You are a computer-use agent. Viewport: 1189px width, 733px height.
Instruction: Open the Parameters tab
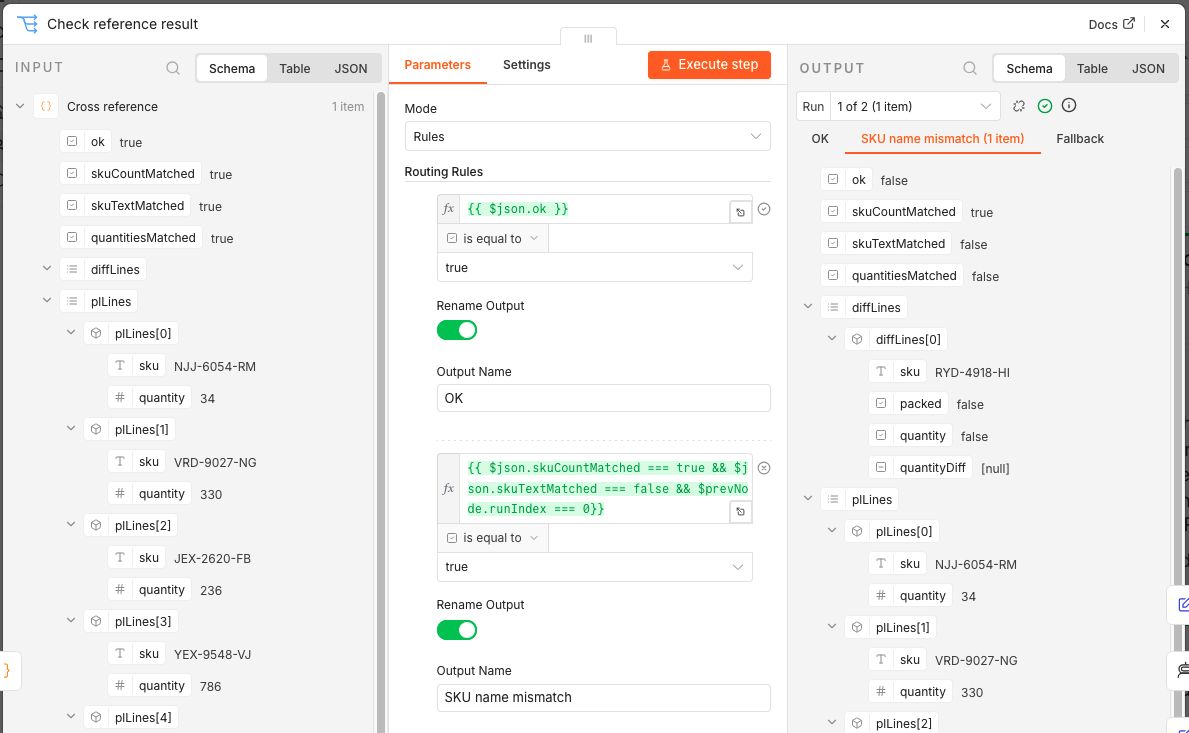[x=438, y=64]
